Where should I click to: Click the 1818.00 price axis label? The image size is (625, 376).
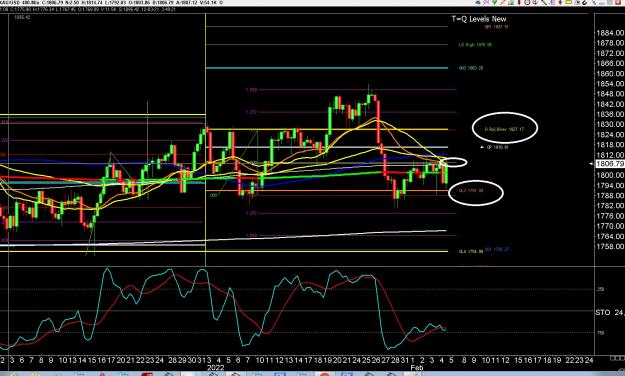coord(610,145)
